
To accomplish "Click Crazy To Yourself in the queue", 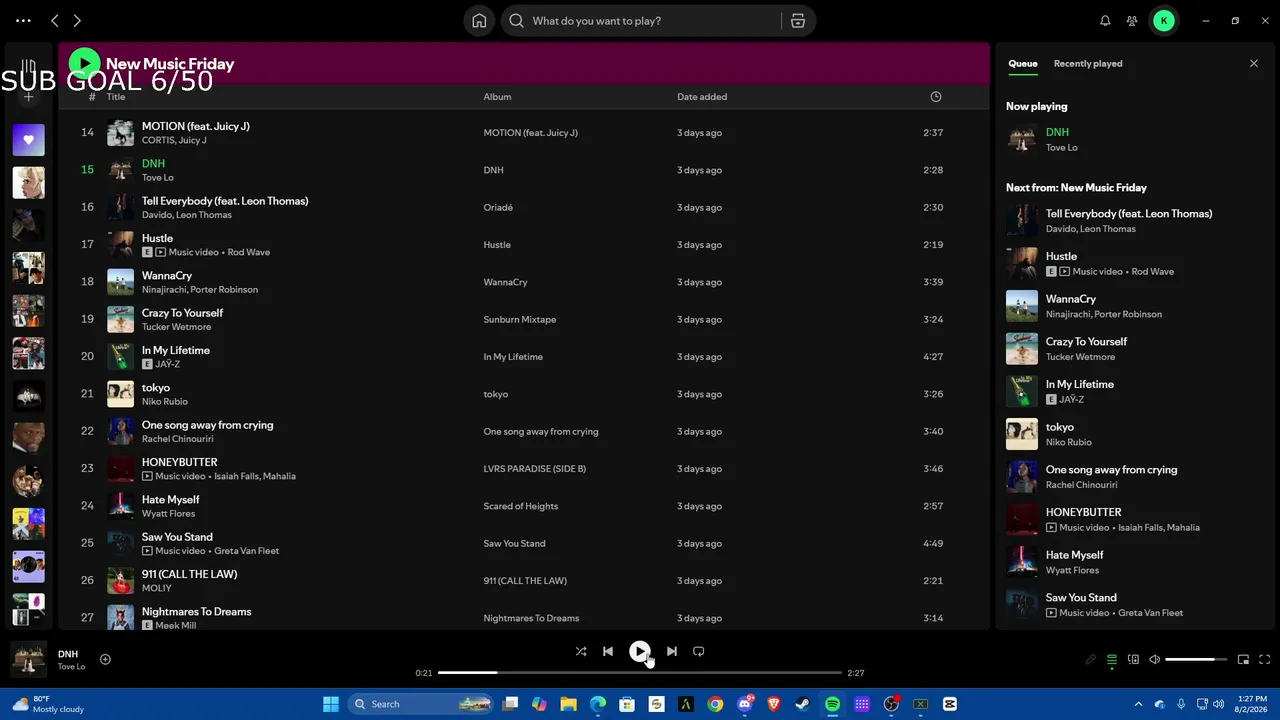I will 1086,342.
